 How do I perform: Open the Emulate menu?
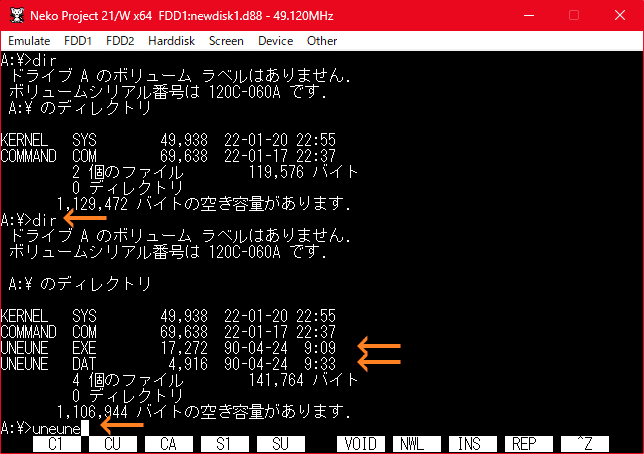tap(29, 41)
